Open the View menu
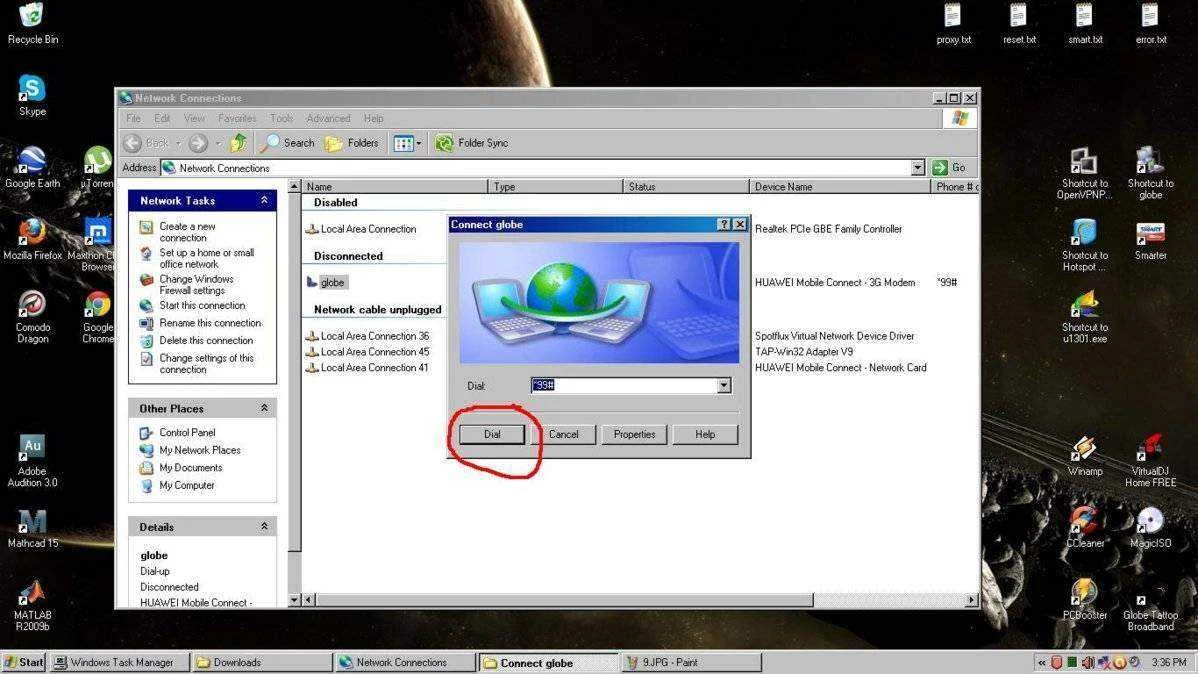Image resolution: width=1198 pixels, height=674 pixels. [194, 118]
